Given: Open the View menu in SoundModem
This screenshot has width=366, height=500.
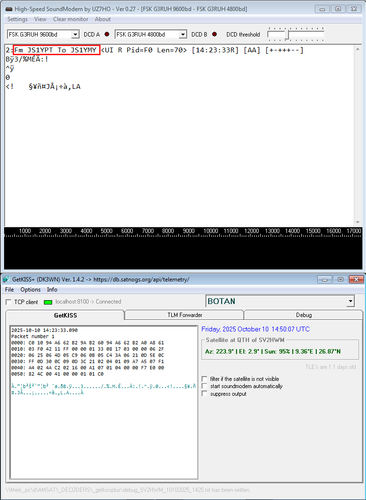Looking at the screenshot, I should tap(40, 19).
